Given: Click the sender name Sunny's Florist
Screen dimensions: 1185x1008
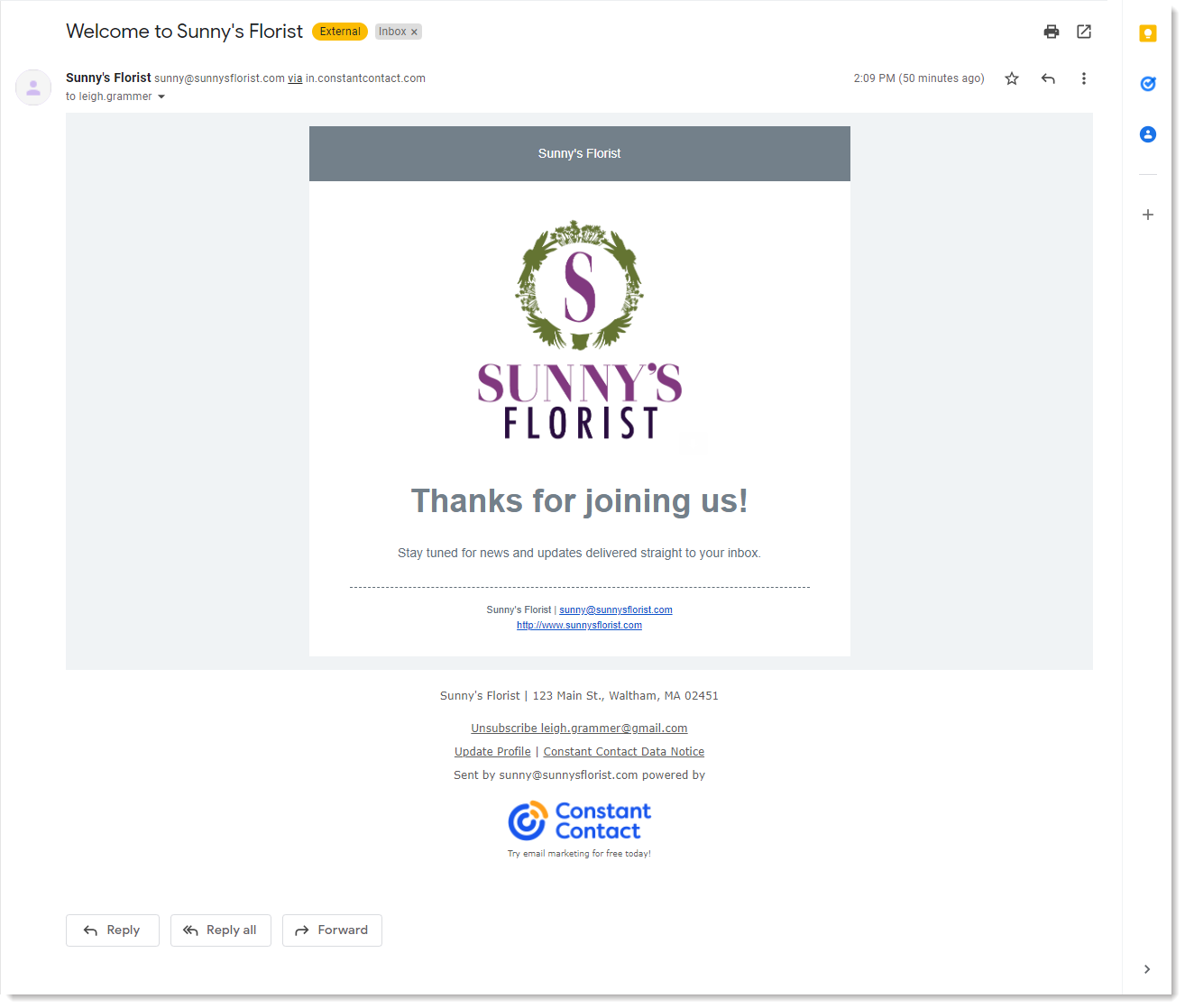Looking at the screenshot, I should 108,78.
